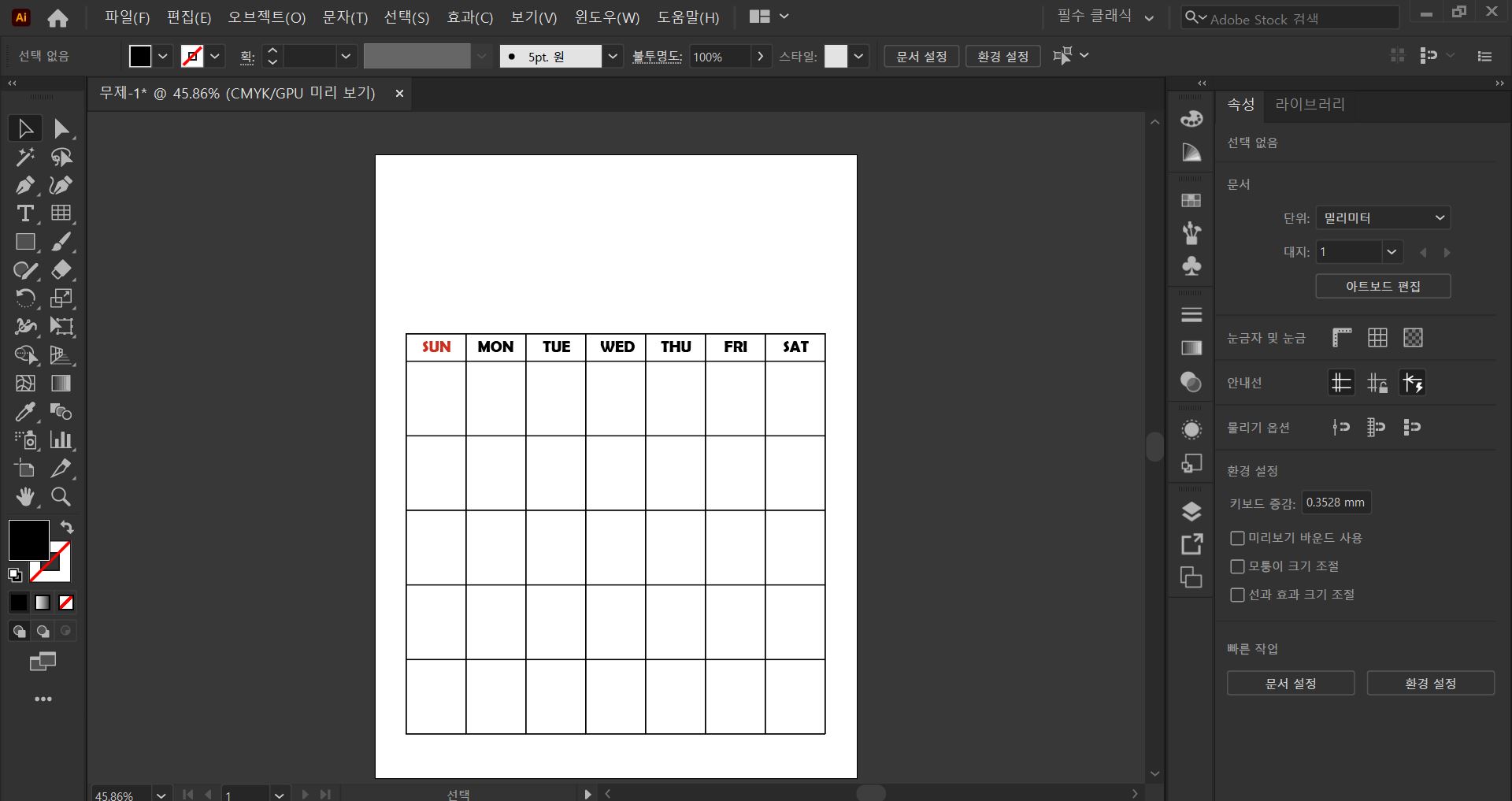Select the Type tool

tap(25, 213)
